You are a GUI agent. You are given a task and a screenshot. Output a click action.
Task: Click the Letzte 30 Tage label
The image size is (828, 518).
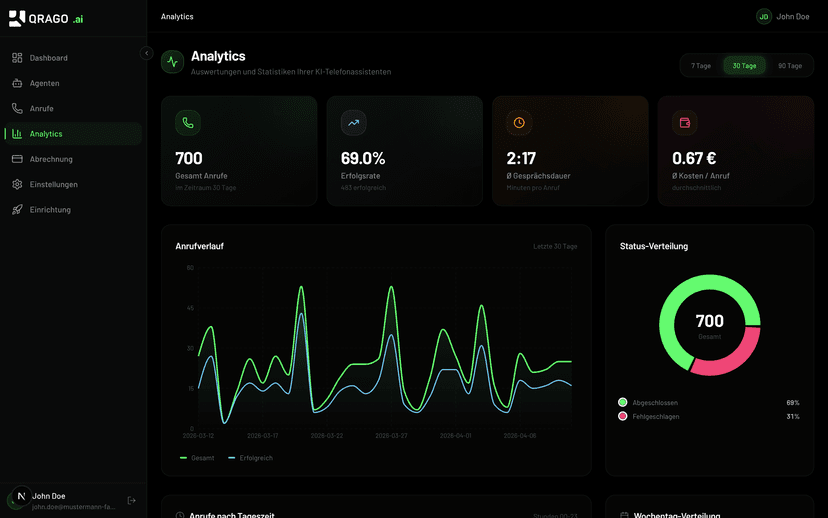click(x=555, y=247)
